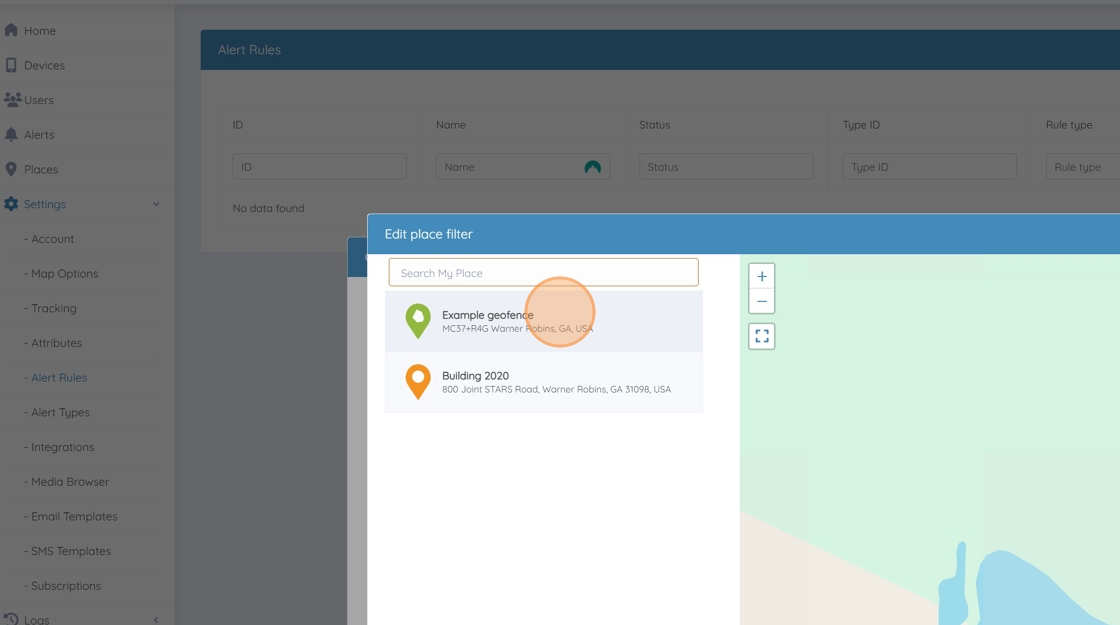Click the Name column header

point(451,124)
